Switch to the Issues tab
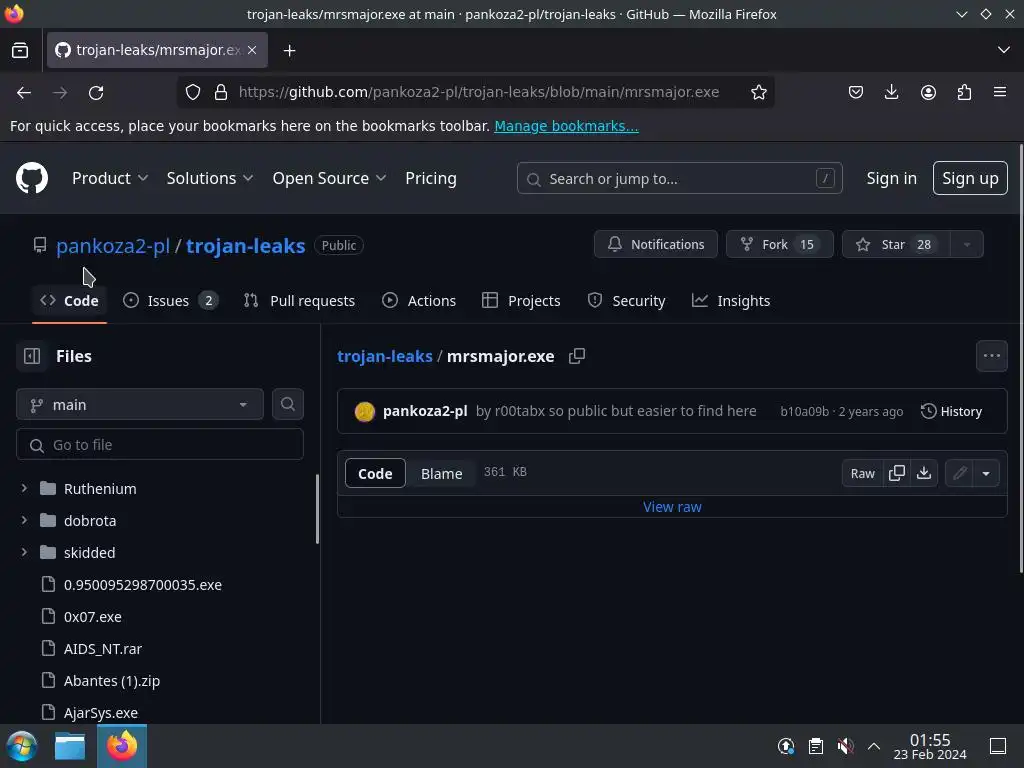Viewport: 1024px width, 768px height. coord(170,300)
